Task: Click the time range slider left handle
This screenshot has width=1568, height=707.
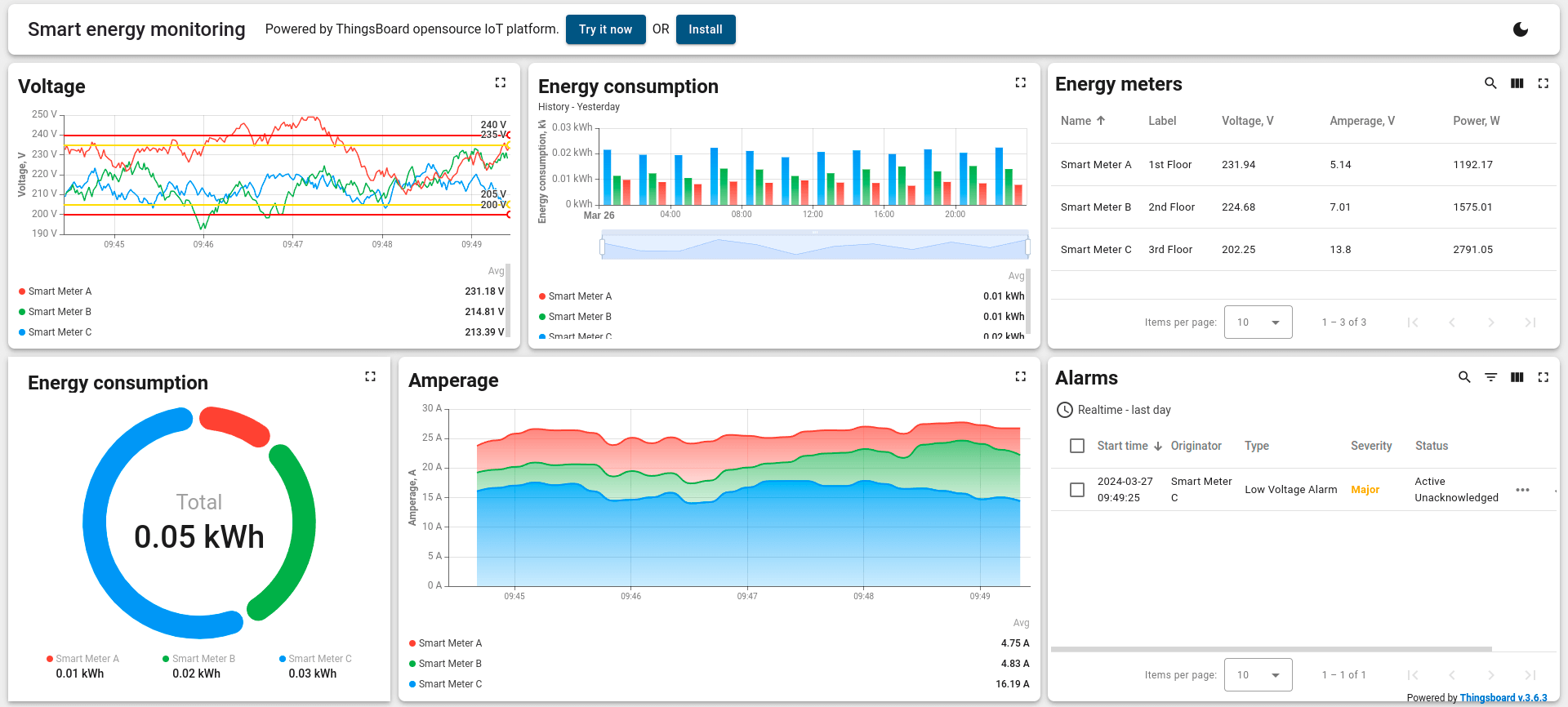Action: (603, 246)
